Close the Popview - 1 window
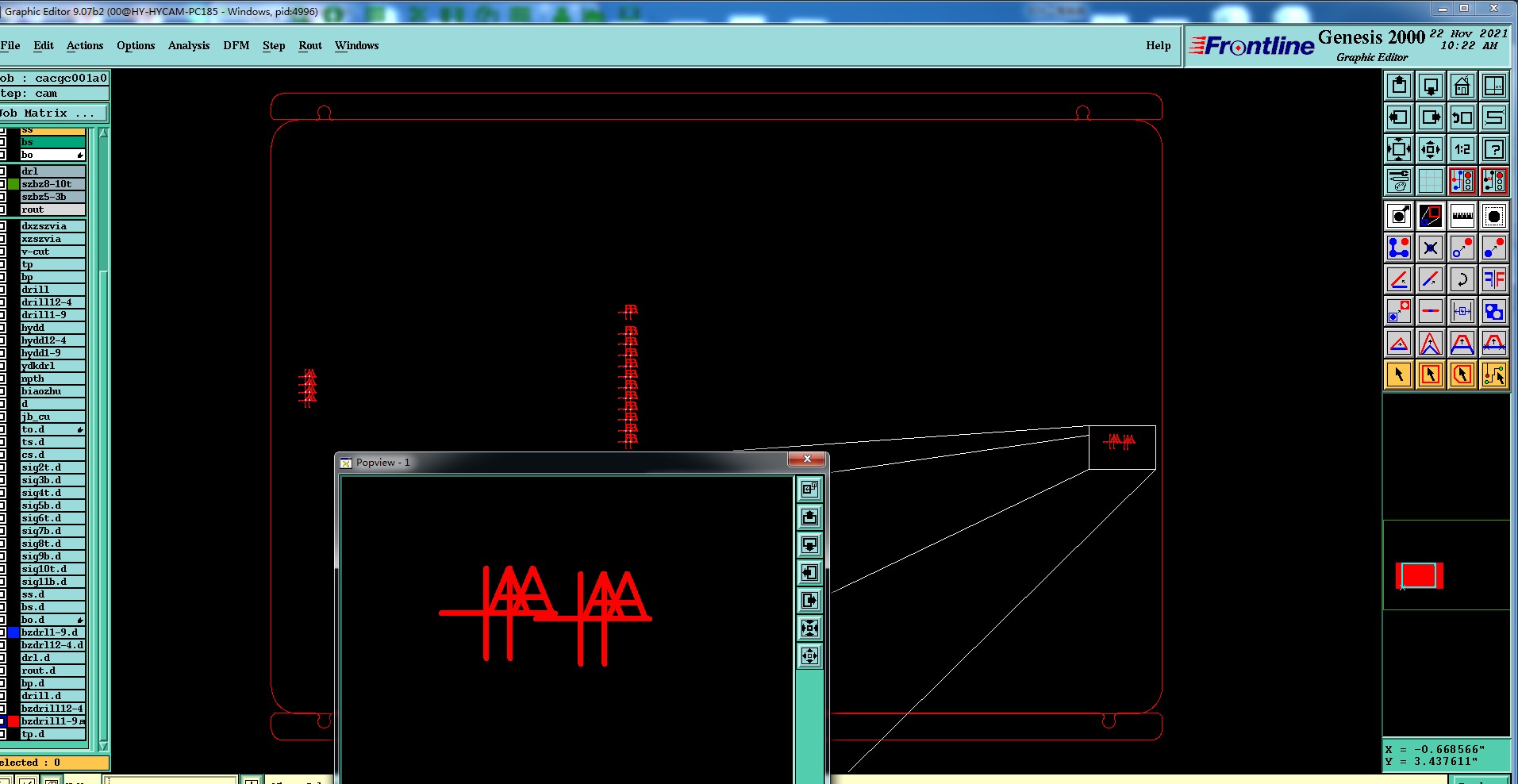Viewport: 1518px width, 784px height. (x=807, y=459)
